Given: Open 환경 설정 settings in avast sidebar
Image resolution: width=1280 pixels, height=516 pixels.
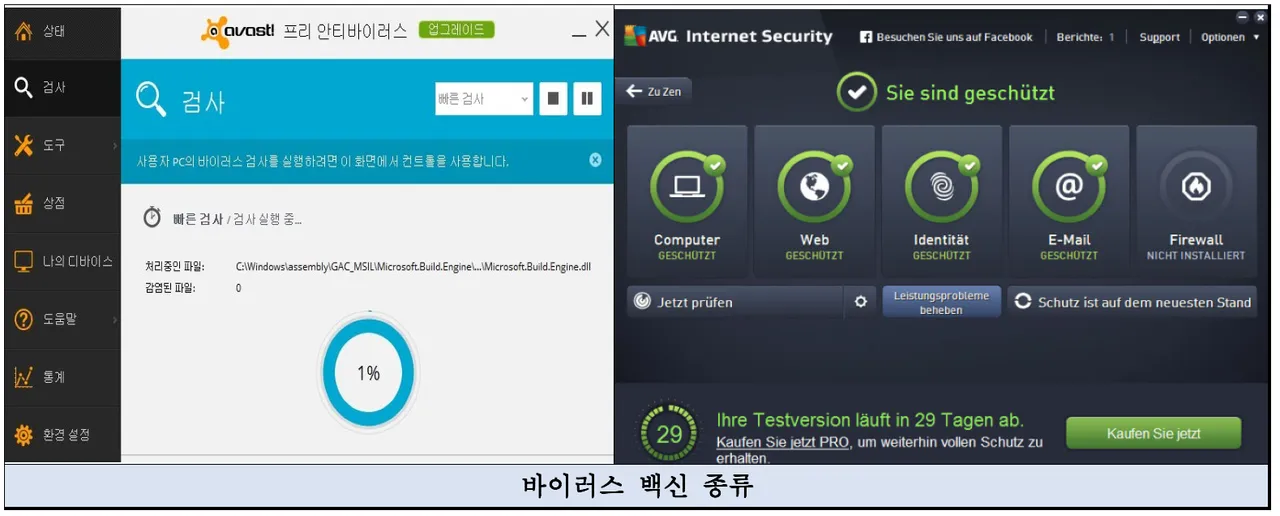Looking at the screenshot, I should (62, 435).
